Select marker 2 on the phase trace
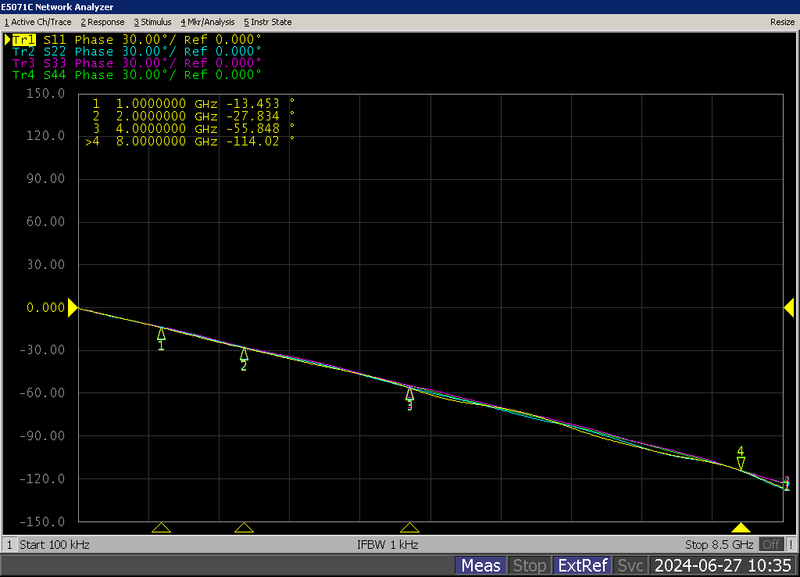This screenshot has width=800, height=577. click(244, 354)
